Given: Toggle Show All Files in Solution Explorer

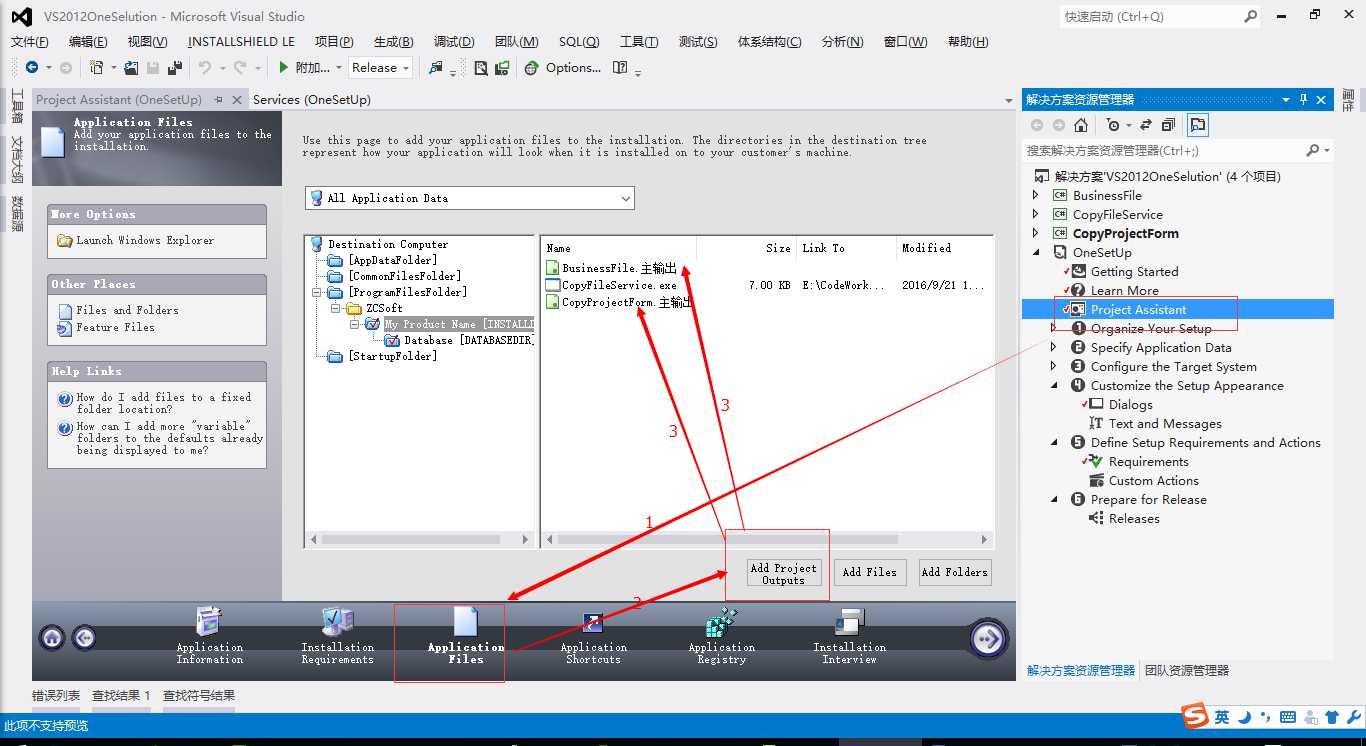Looking at the screenshot, I should click(x=1198, y=125).
